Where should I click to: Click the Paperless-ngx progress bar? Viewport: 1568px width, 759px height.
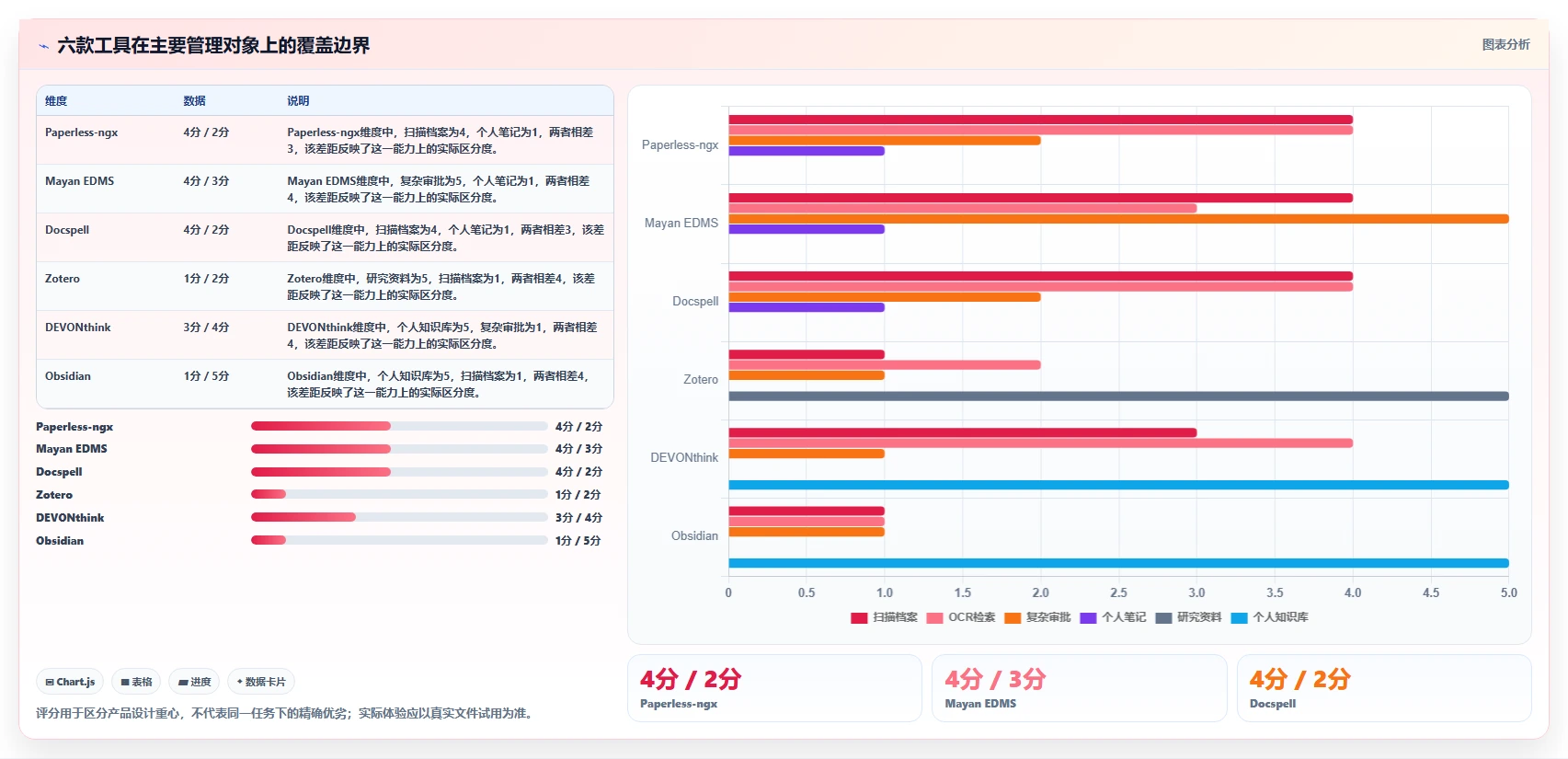[x=399, y=426]
